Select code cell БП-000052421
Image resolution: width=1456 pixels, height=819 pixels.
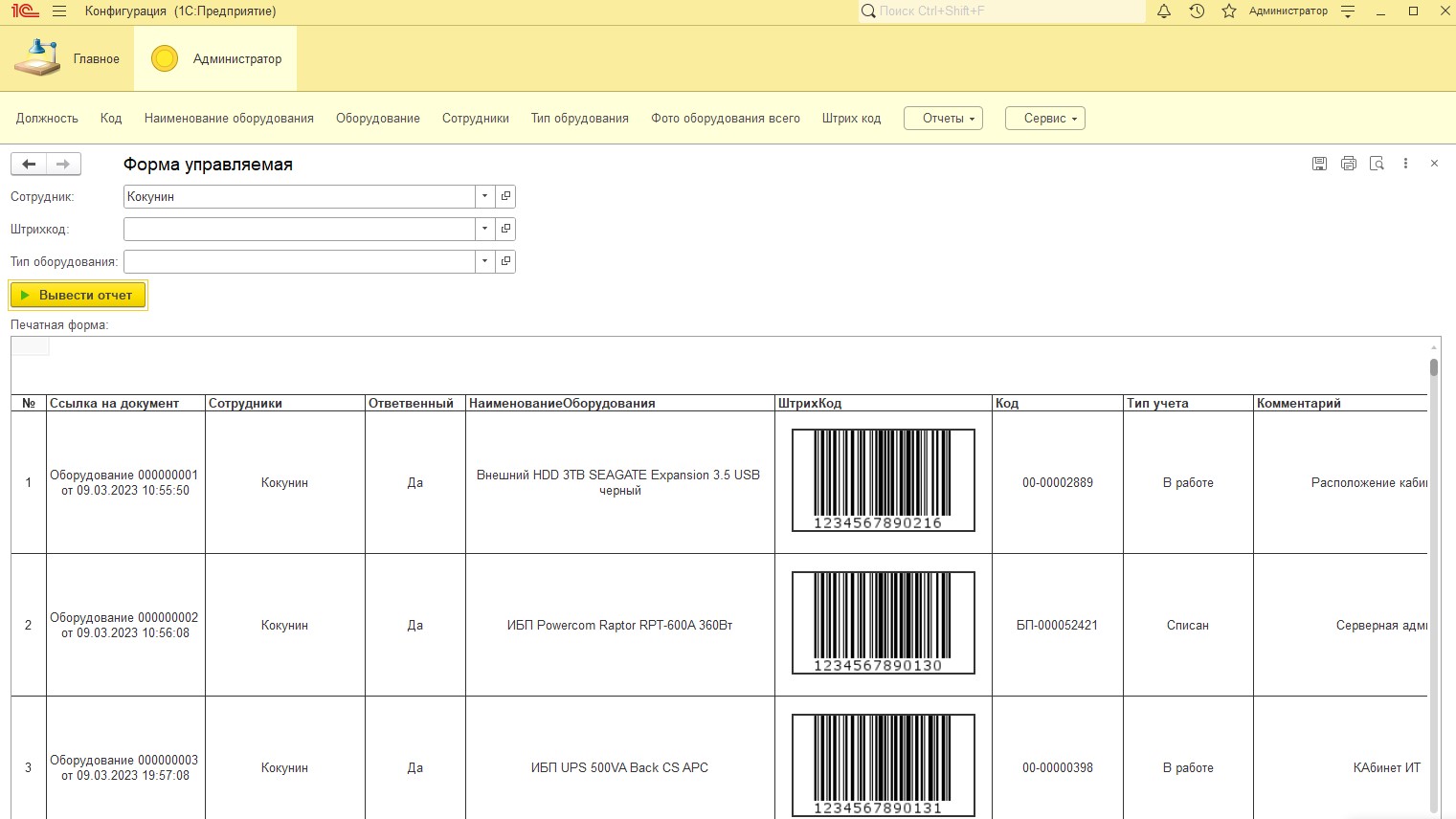pos(1058,625)
